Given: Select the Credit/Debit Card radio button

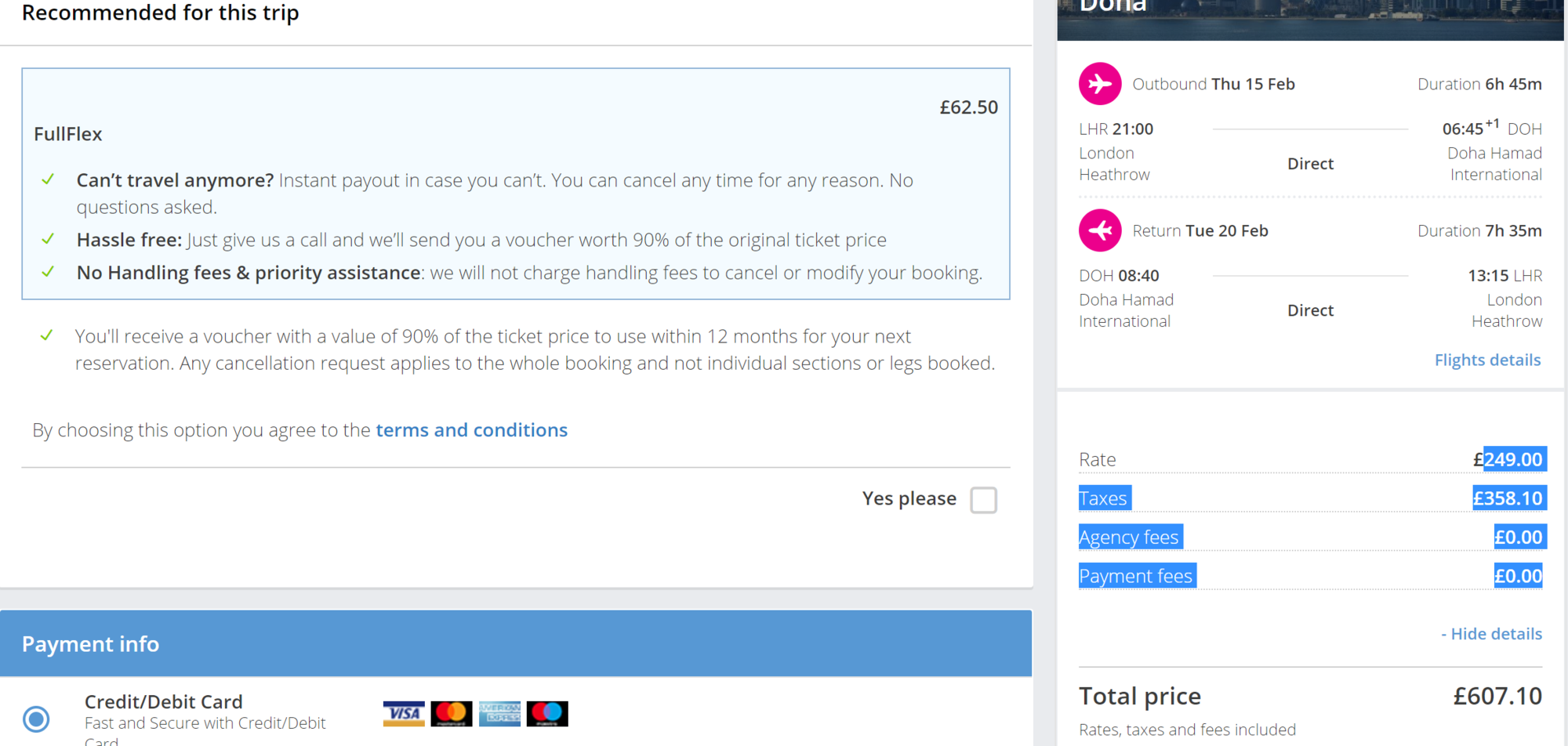Looking at the screenshot, I should coord(36,719).
